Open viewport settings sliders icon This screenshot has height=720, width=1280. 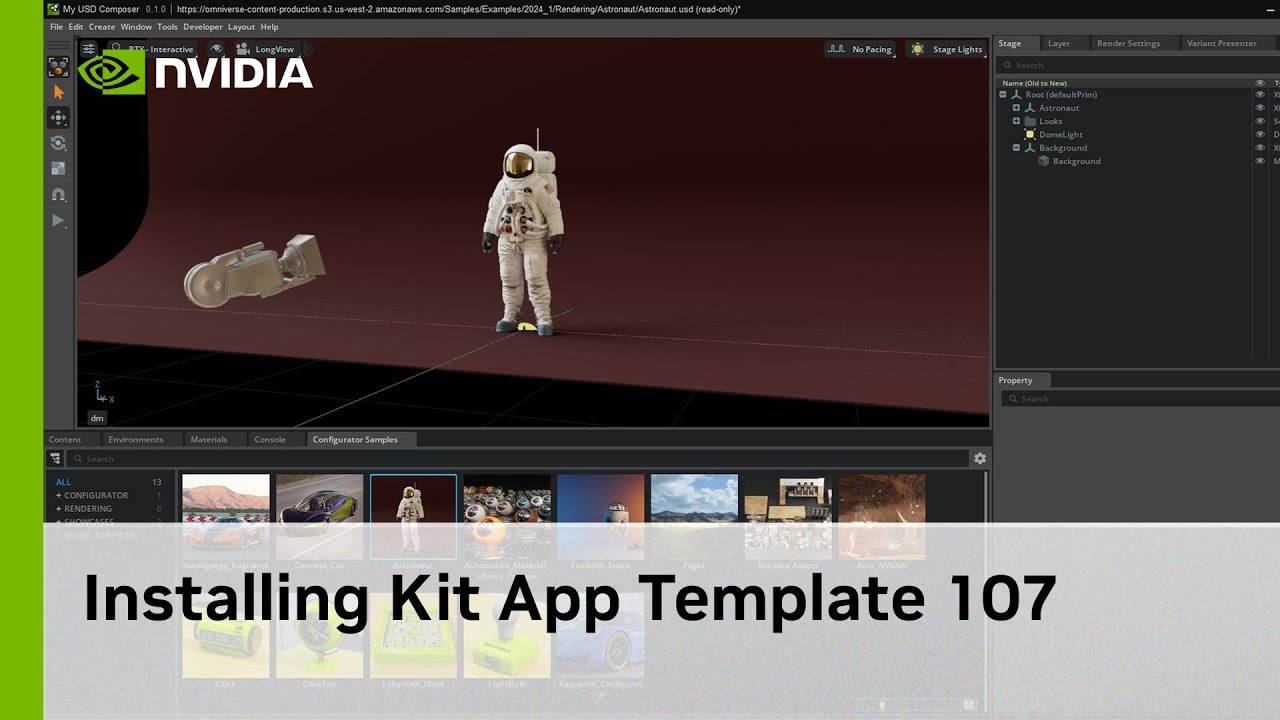coord(89,49)
